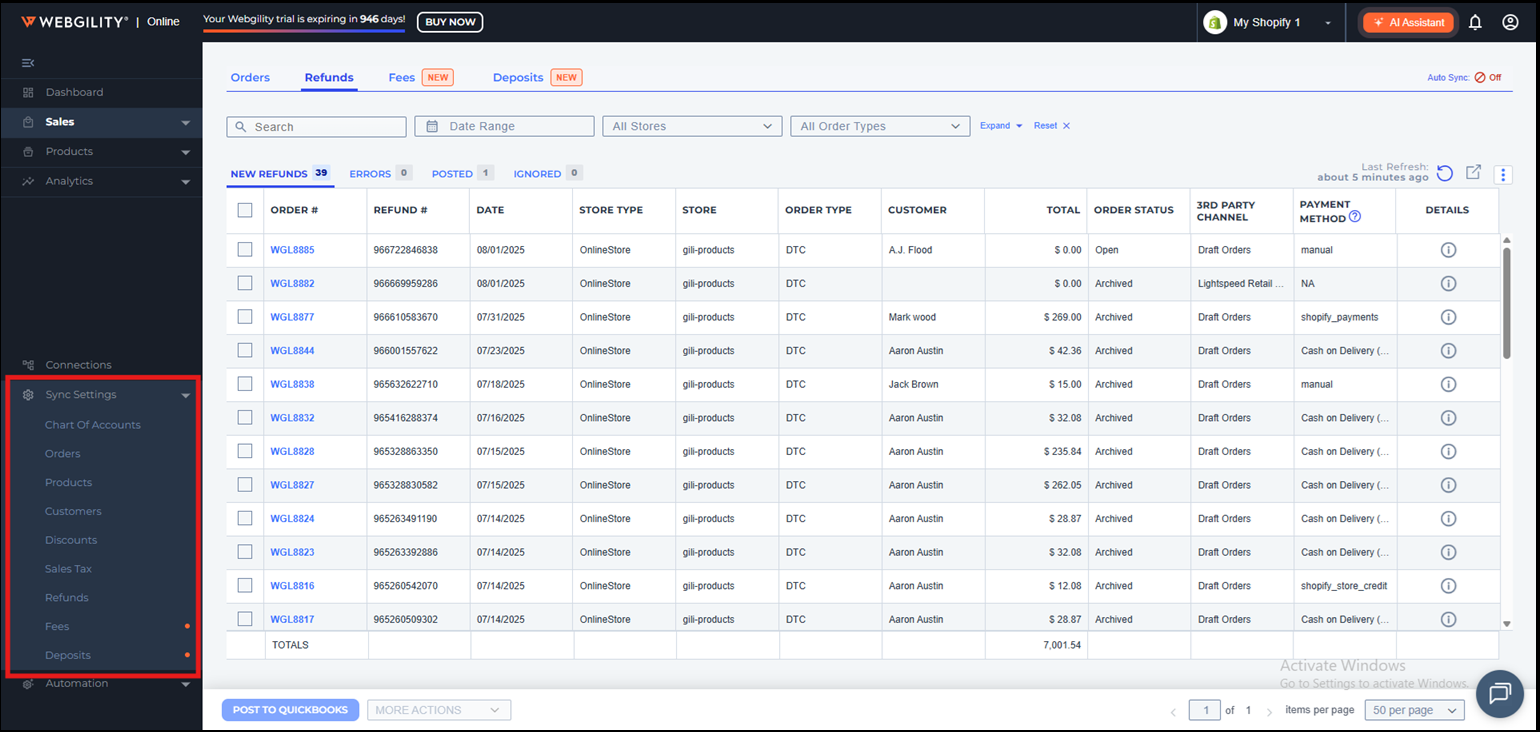Screen dimensions: 1540x732
Task: Click the export icon above the table
Action: point(1473,173)
